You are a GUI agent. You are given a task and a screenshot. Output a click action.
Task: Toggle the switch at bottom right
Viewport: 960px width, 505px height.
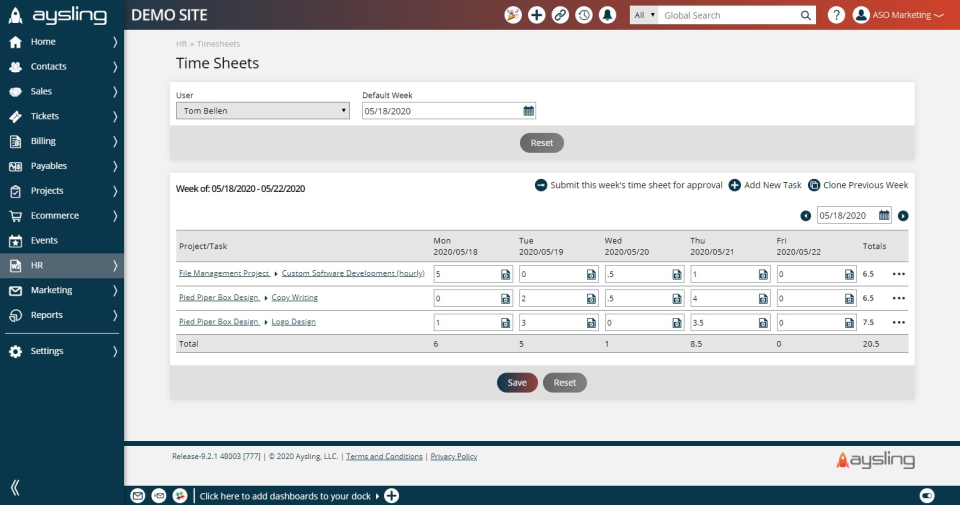pyautogui.click(x=927, y=496)
